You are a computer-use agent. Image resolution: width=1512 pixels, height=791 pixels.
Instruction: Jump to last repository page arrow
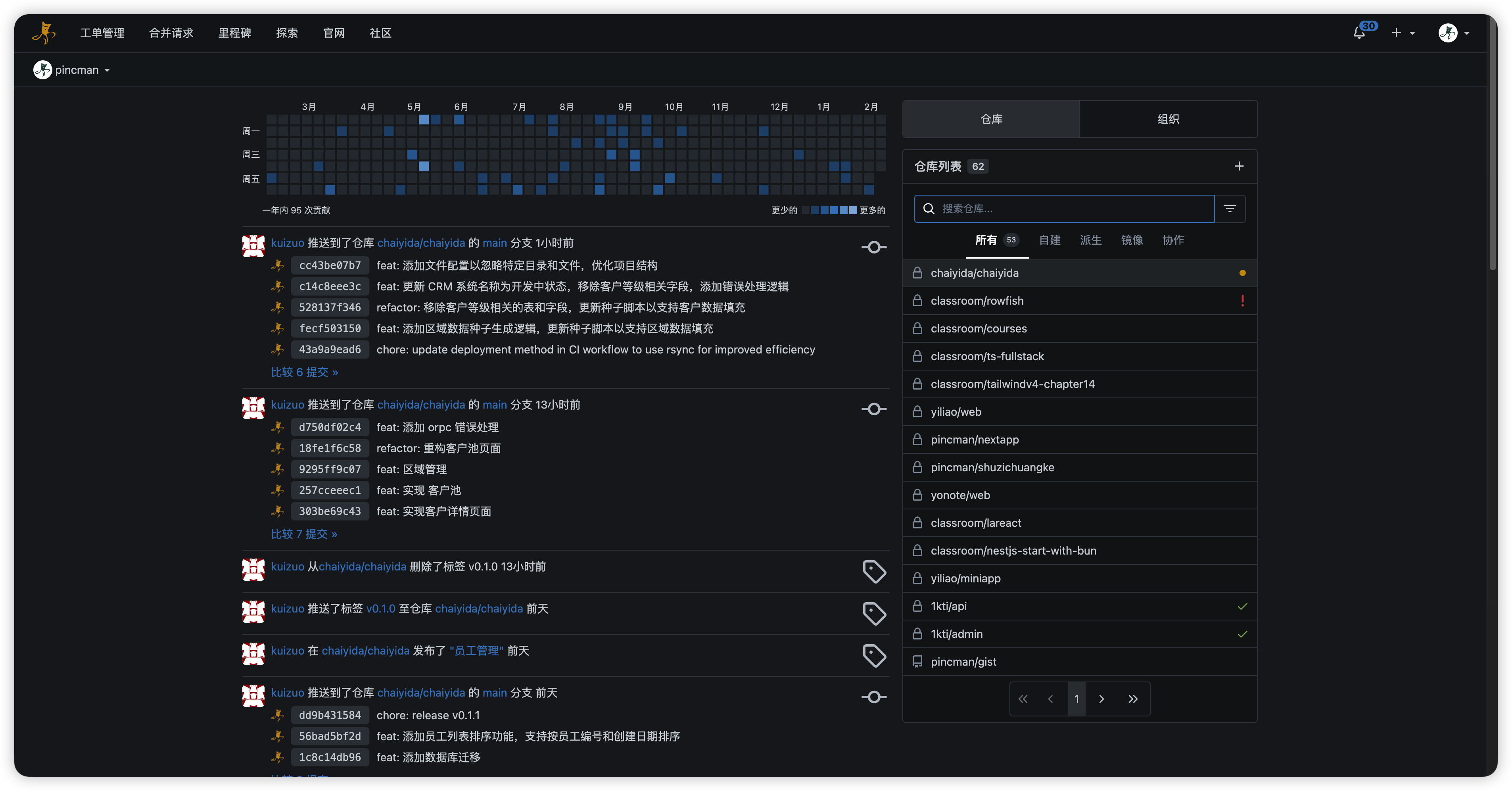click(1133, 699)
